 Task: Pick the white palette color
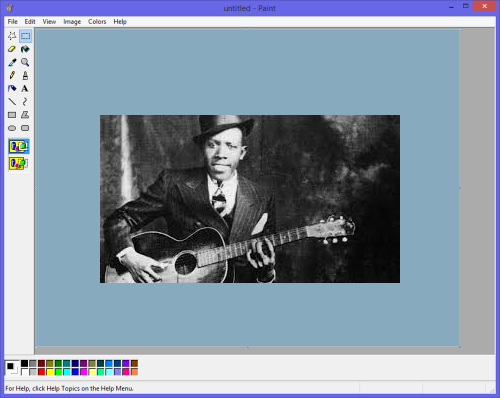coord(24,372)
